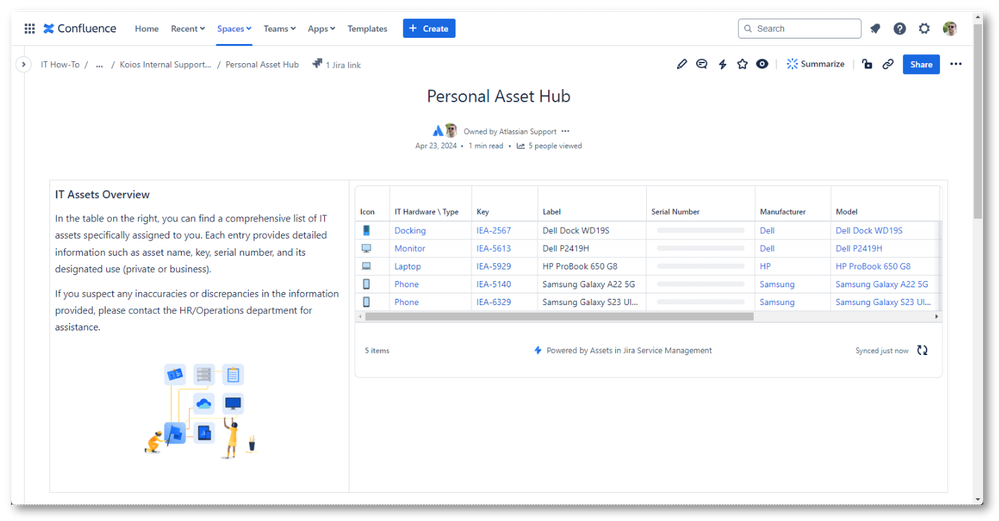Go to the IT How-To breadcrumb
The image size is (999, 521).
point(60,64)
